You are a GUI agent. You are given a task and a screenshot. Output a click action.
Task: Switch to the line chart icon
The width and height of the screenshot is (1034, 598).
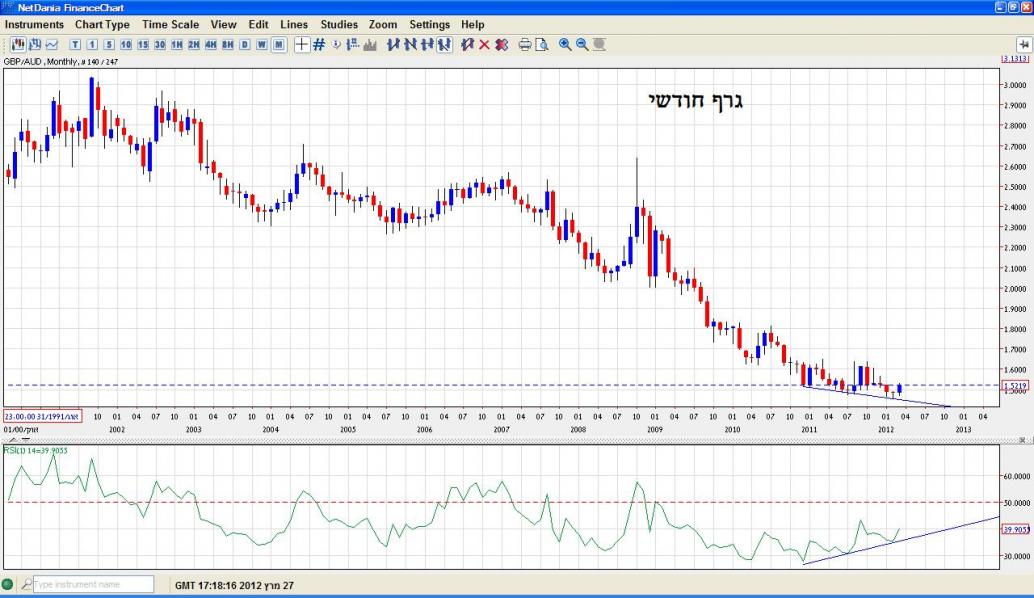point(51,44)
